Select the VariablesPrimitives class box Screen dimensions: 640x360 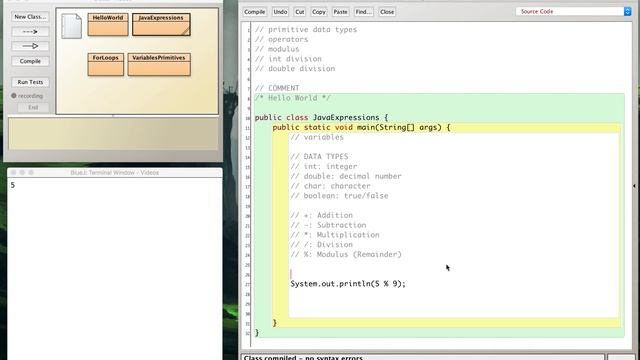coord(159,64)
